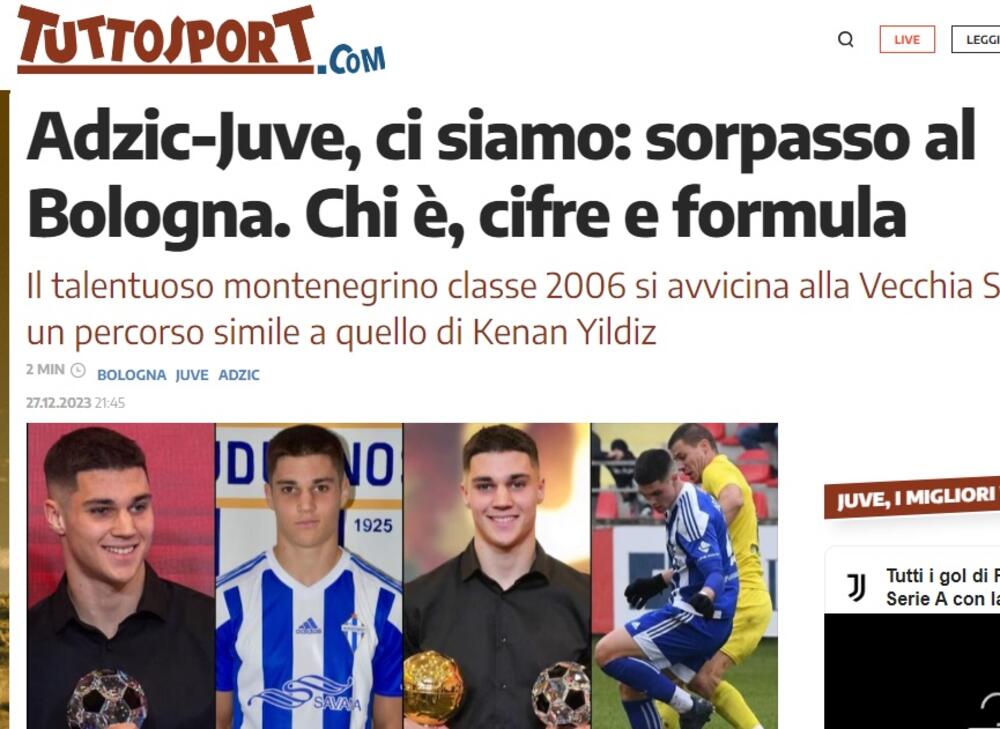Viewport: 1000px width, 729px height.
Task: Click the LEGGI button at top right
Action: pyautogui.click(x=976, y=40)
